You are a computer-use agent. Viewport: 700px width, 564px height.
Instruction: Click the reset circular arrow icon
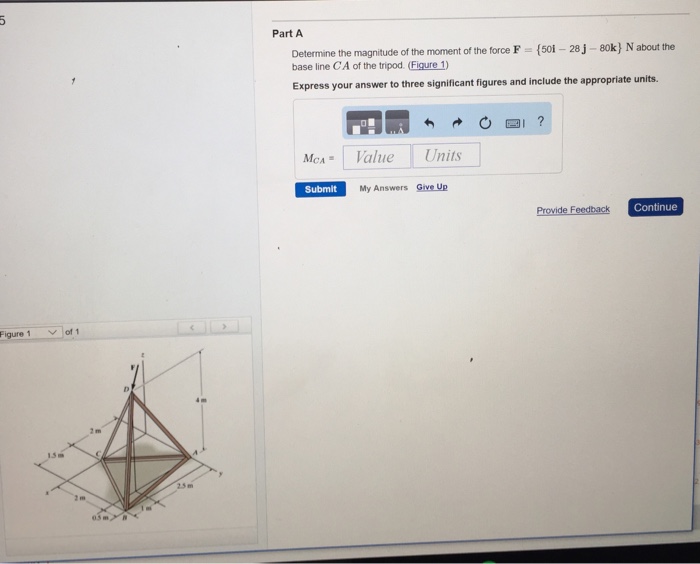tap(485, 122)
